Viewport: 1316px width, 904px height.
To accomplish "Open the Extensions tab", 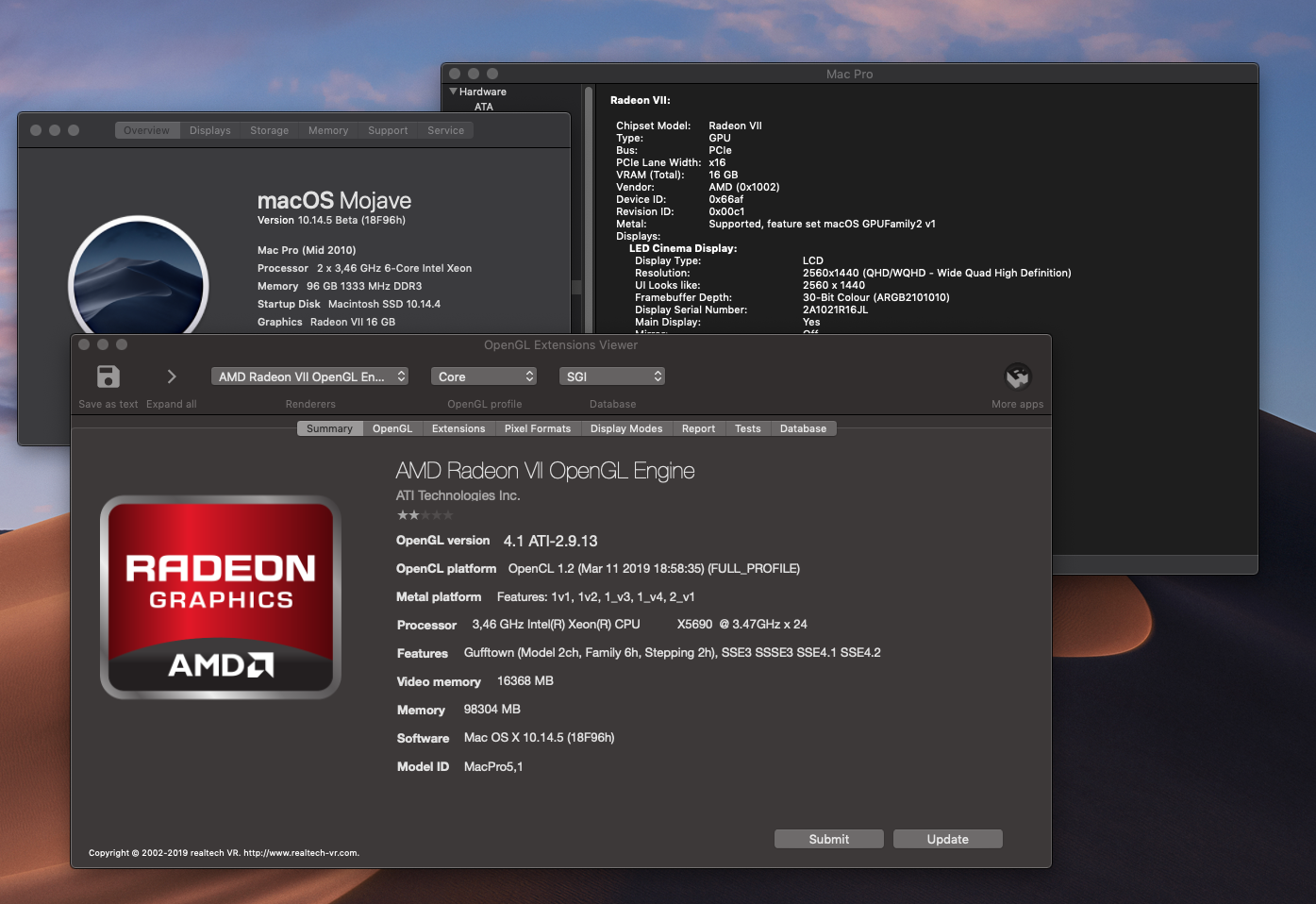I will pyautogui.click(x=458, y=428).
